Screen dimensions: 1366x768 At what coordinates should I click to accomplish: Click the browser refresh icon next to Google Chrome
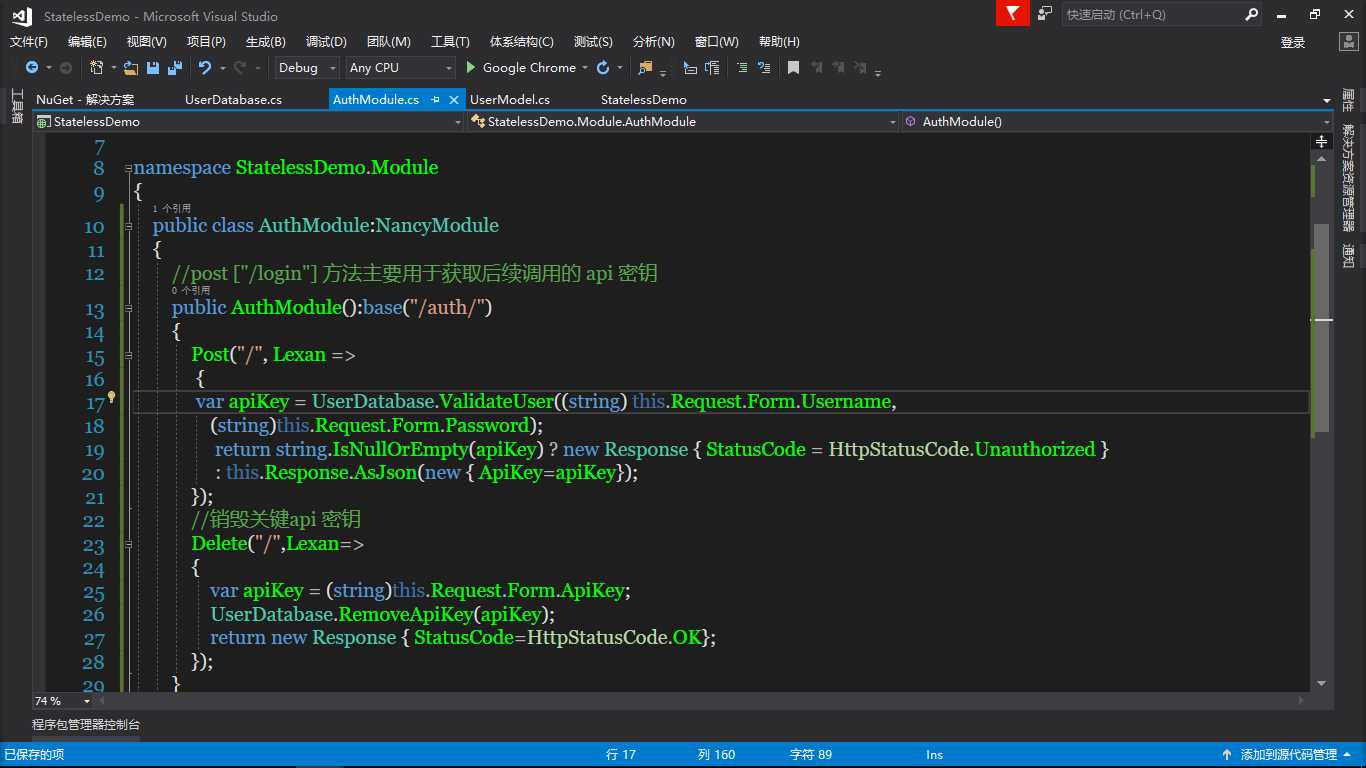click(x=603, y=68)
